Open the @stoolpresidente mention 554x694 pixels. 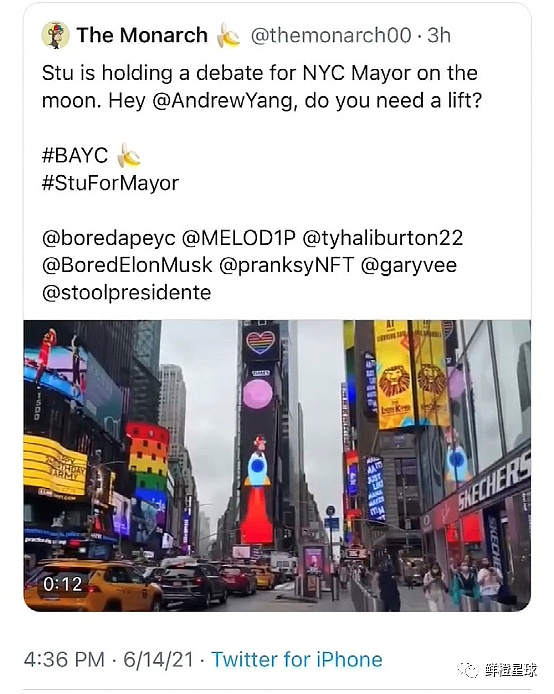(127, 293)
